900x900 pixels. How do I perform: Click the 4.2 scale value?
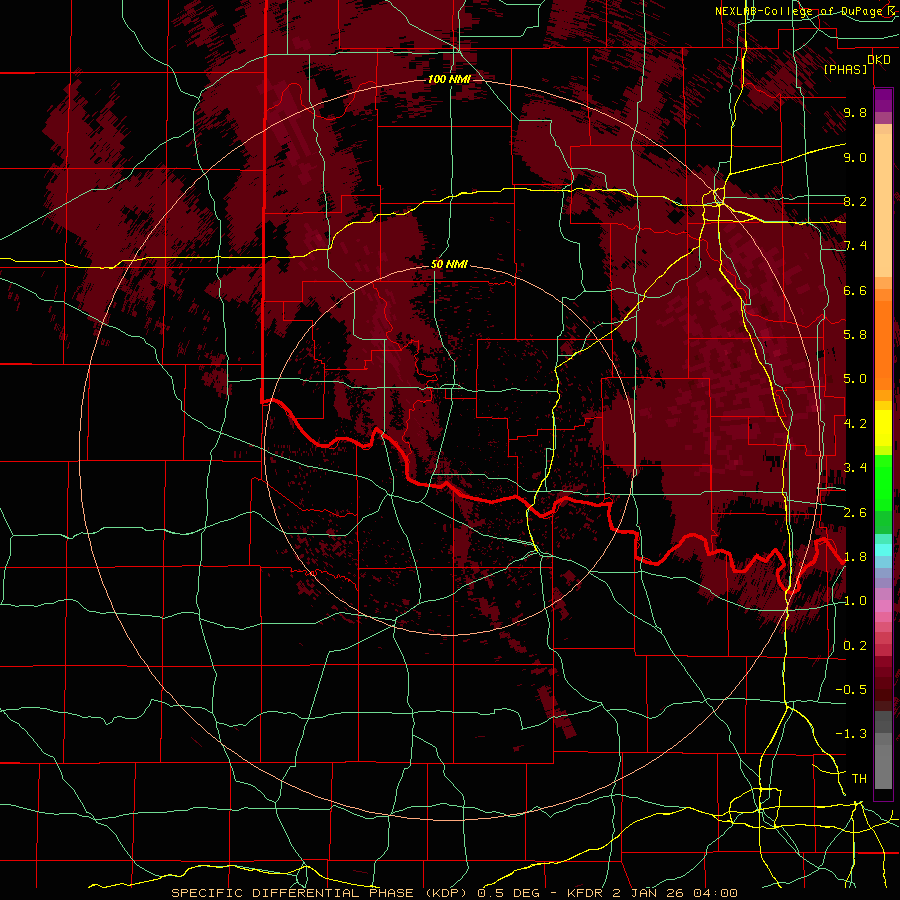coord(855,424)
